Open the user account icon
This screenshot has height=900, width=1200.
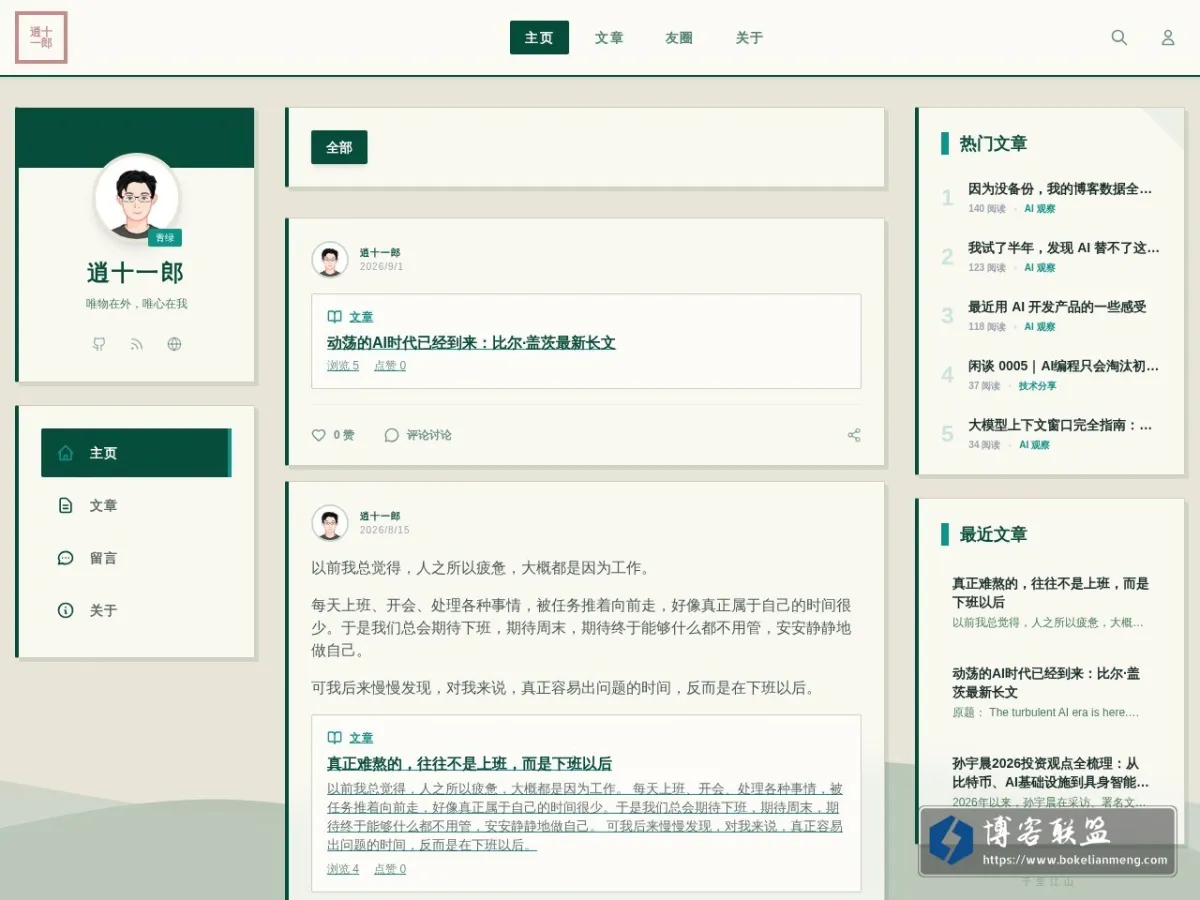[1167, 37]
